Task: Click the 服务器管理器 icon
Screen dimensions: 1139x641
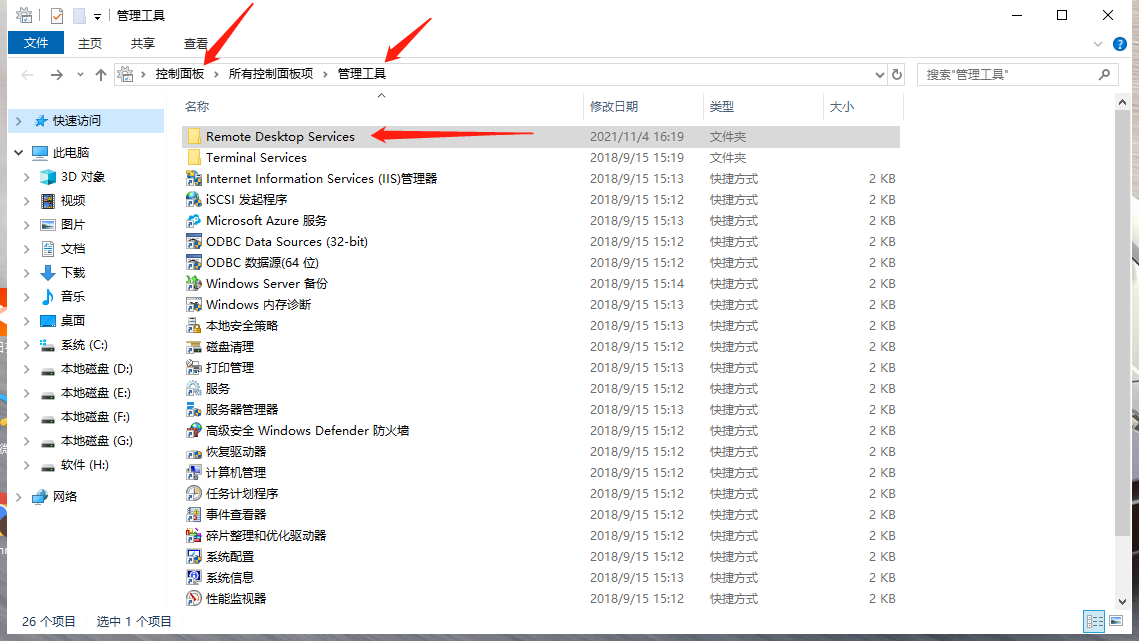Action: (x=194, y=411)
